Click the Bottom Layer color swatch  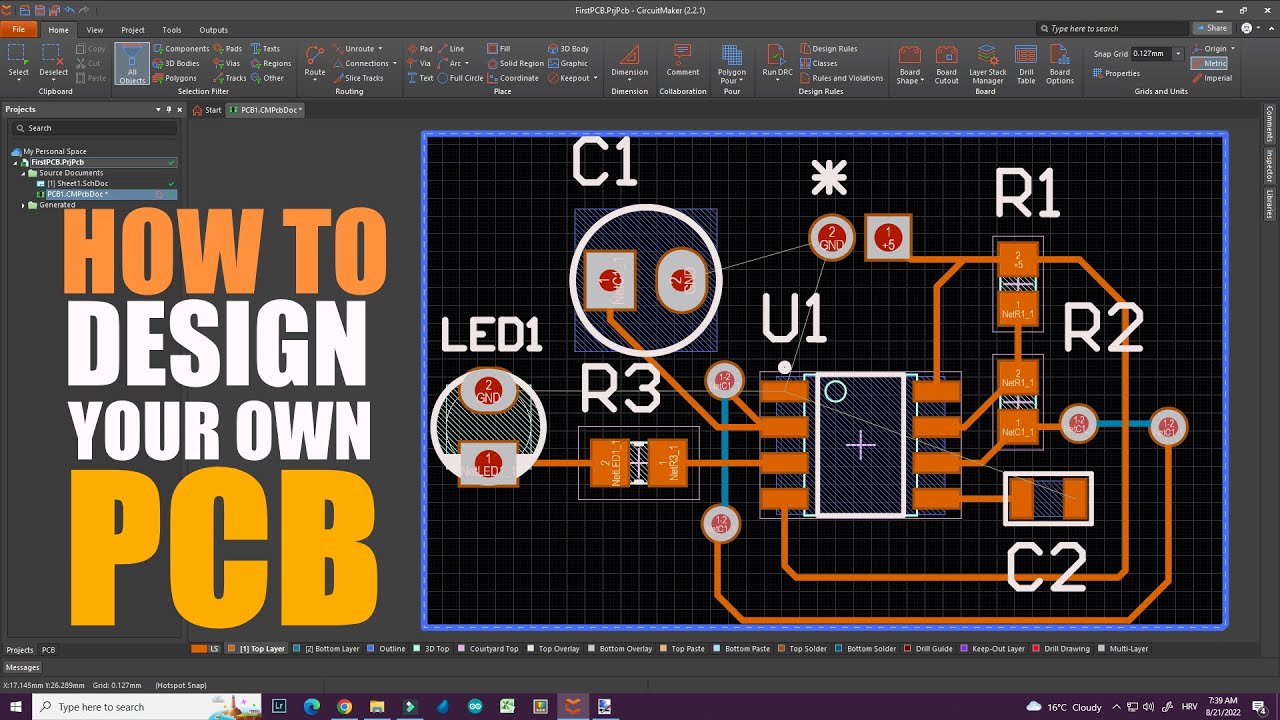click(298, 649)
